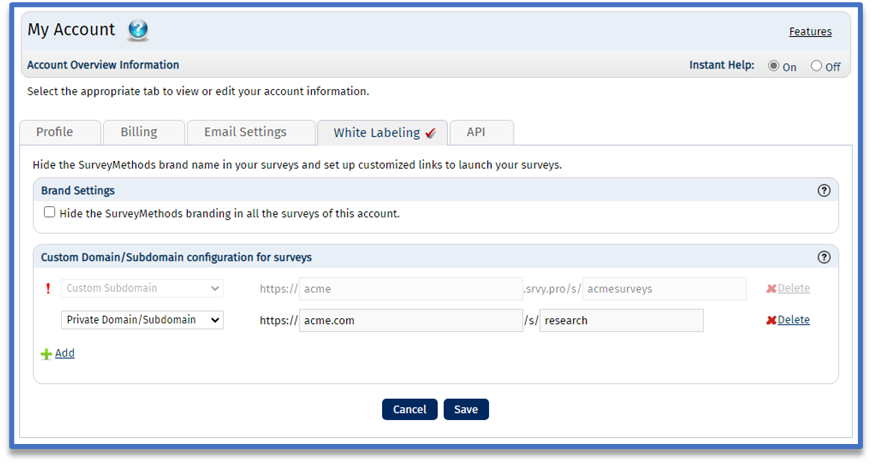Open the Private Domain/Subdomain dropdown
Screen dimensions: 872x464
click(142, 320)
